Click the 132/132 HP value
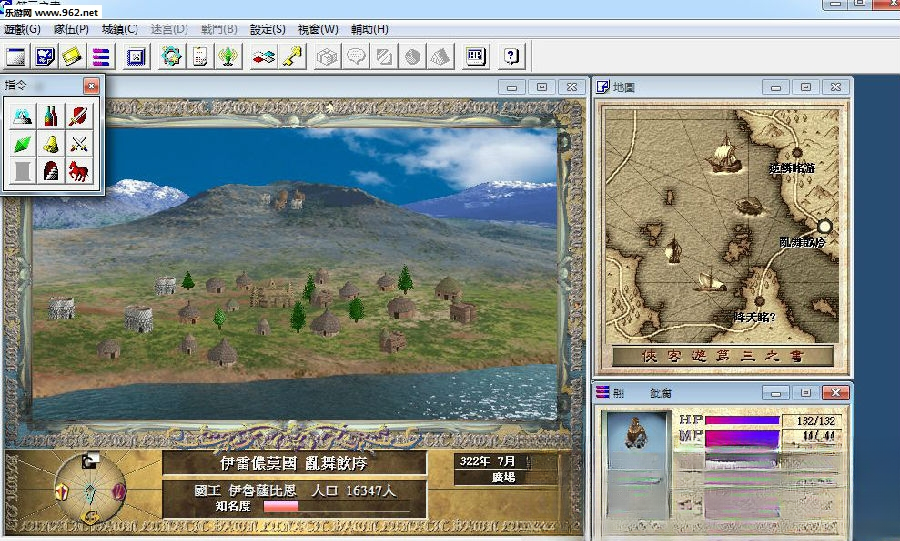This screenshot has height=541, width=900. [x=815, y=421]
